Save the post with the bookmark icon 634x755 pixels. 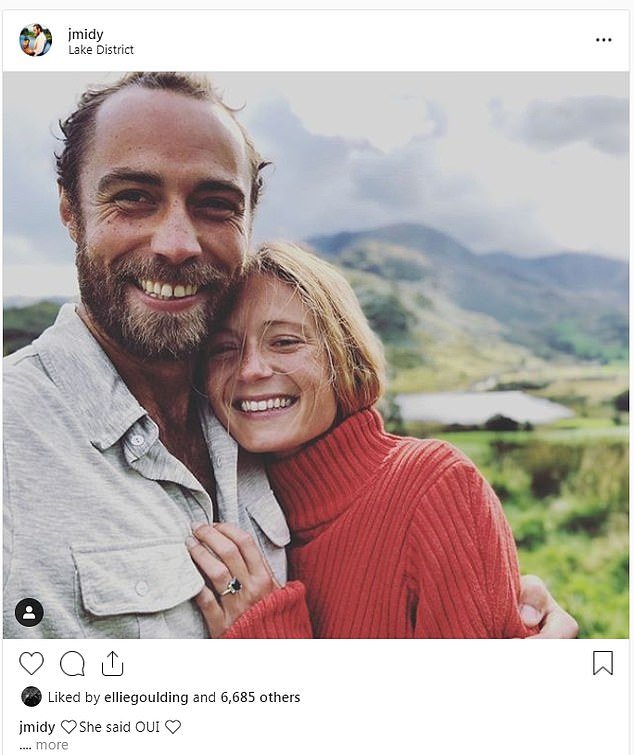click(x=603, y=663)
